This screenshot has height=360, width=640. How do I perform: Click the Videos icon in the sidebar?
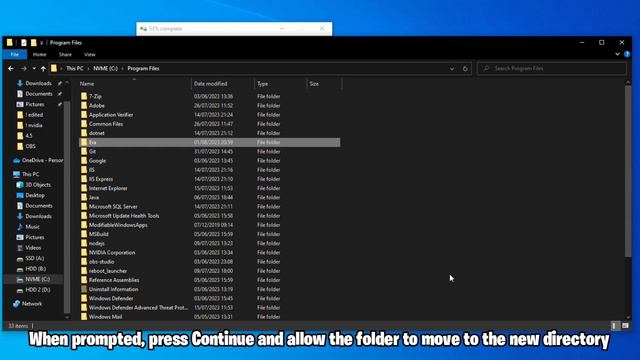(x=20, y=248)
